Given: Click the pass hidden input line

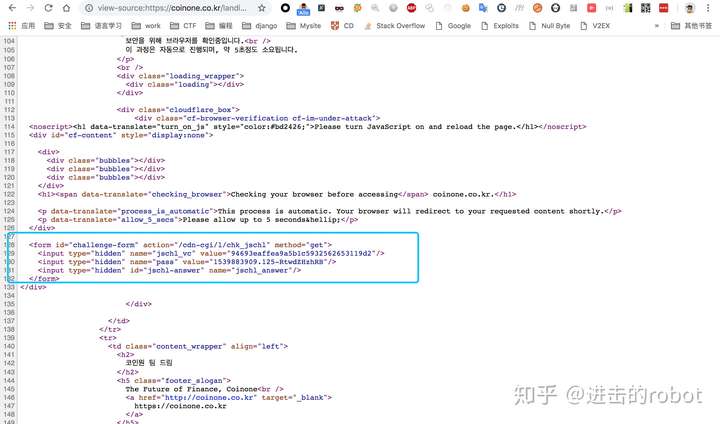Looking at the screenshot, I should tap(187, 262).
